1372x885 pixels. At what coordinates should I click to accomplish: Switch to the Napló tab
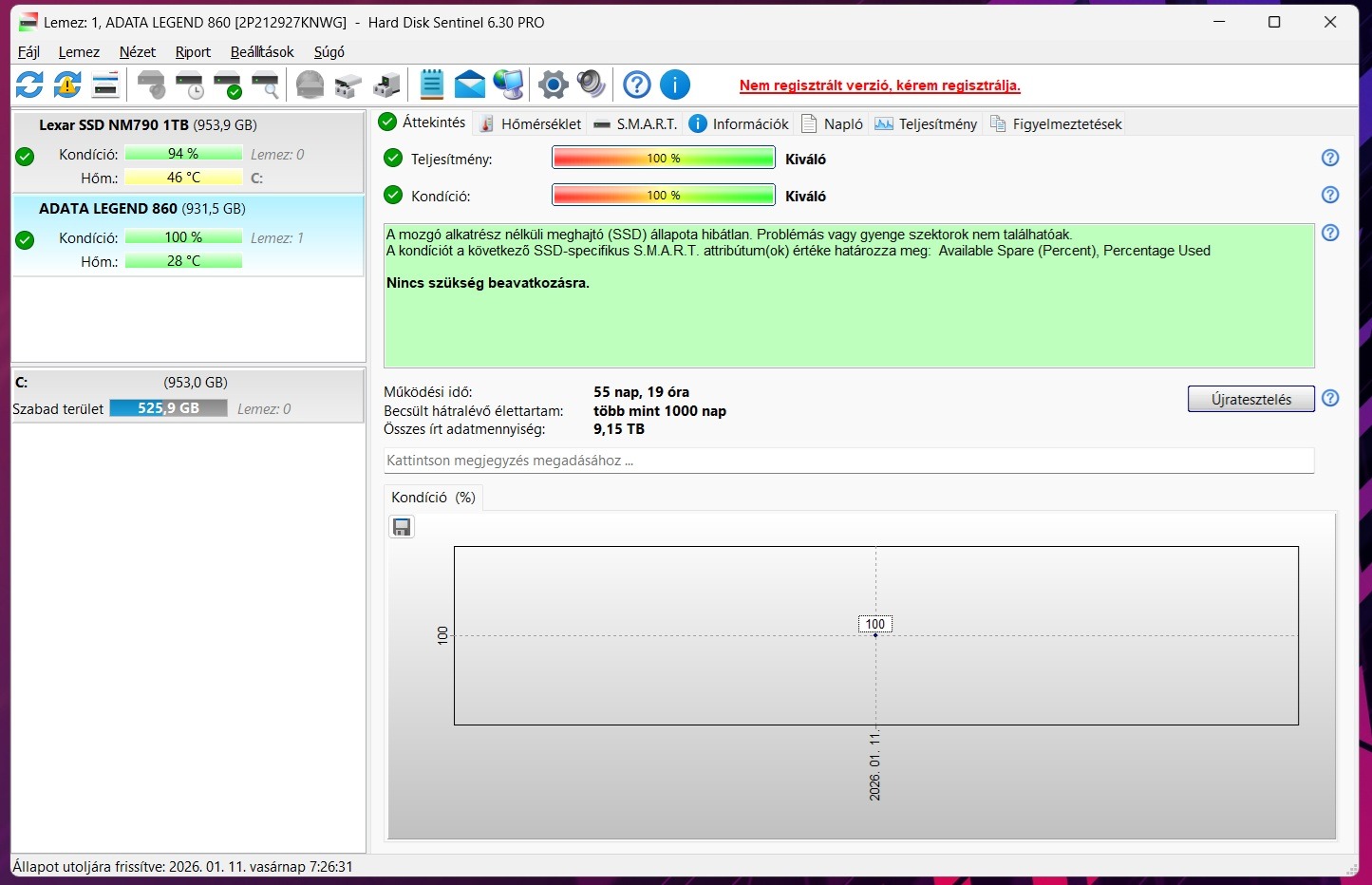coord(832,123)
